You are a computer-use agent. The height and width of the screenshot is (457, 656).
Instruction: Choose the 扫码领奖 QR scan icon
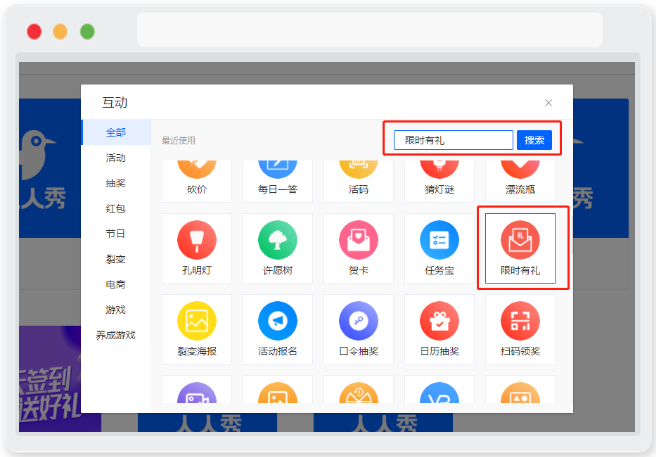click(520, 321)
